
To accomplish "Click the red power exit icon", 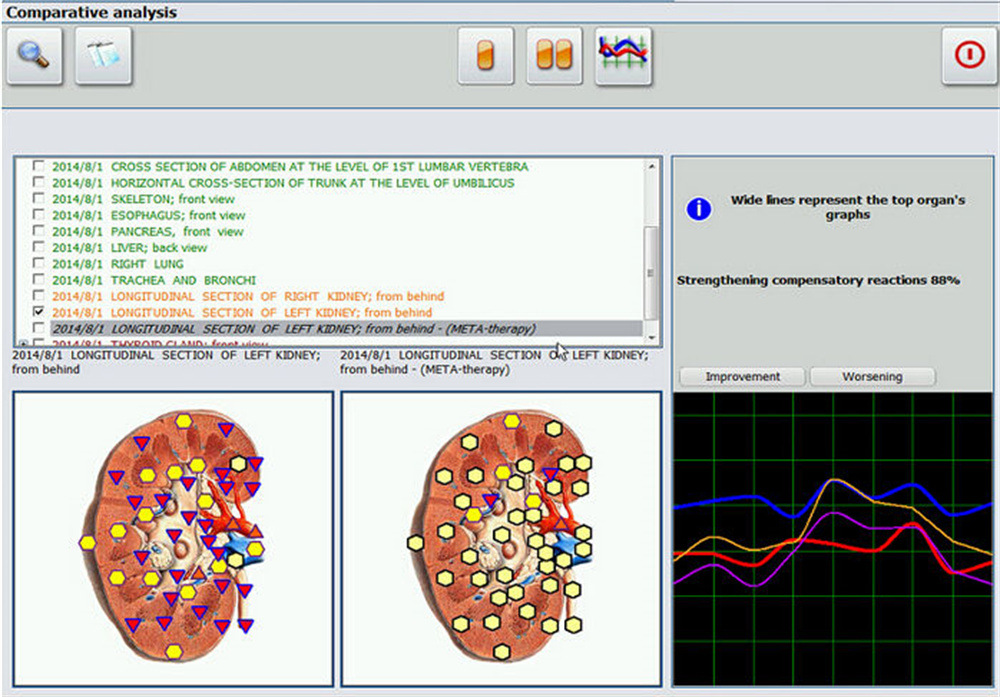I will pos(969,56).
